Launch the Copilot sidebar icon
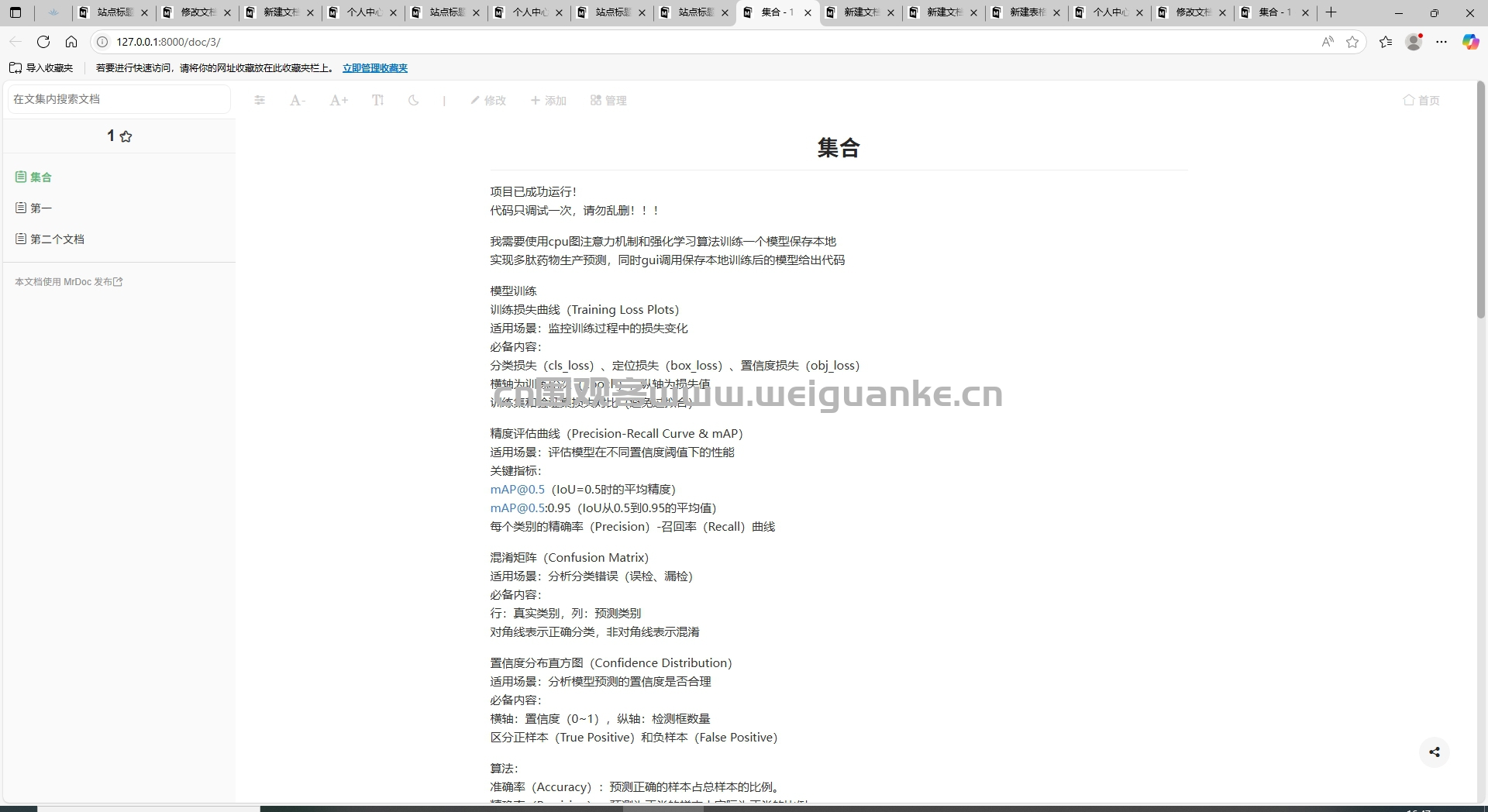 (1470, 42)
